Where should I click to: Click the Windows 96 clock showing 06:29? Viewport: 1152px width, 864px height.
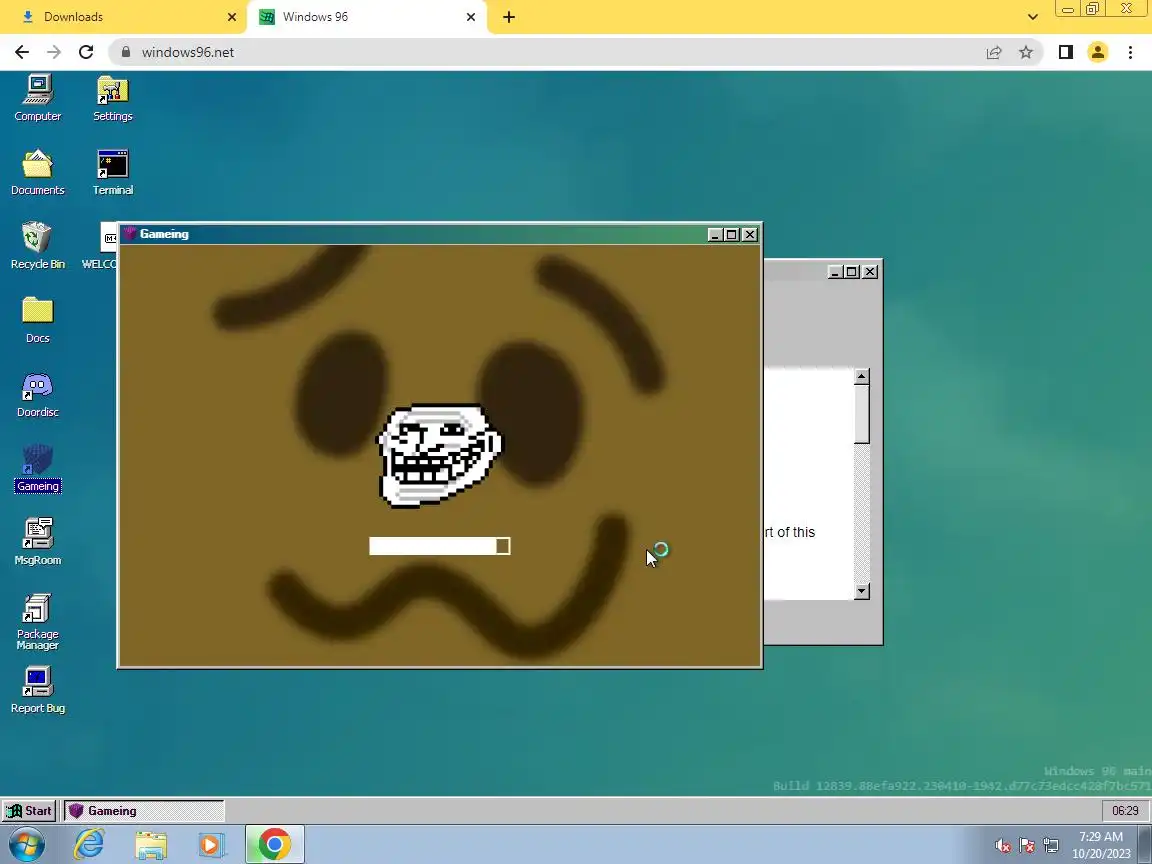(1125, 811)
